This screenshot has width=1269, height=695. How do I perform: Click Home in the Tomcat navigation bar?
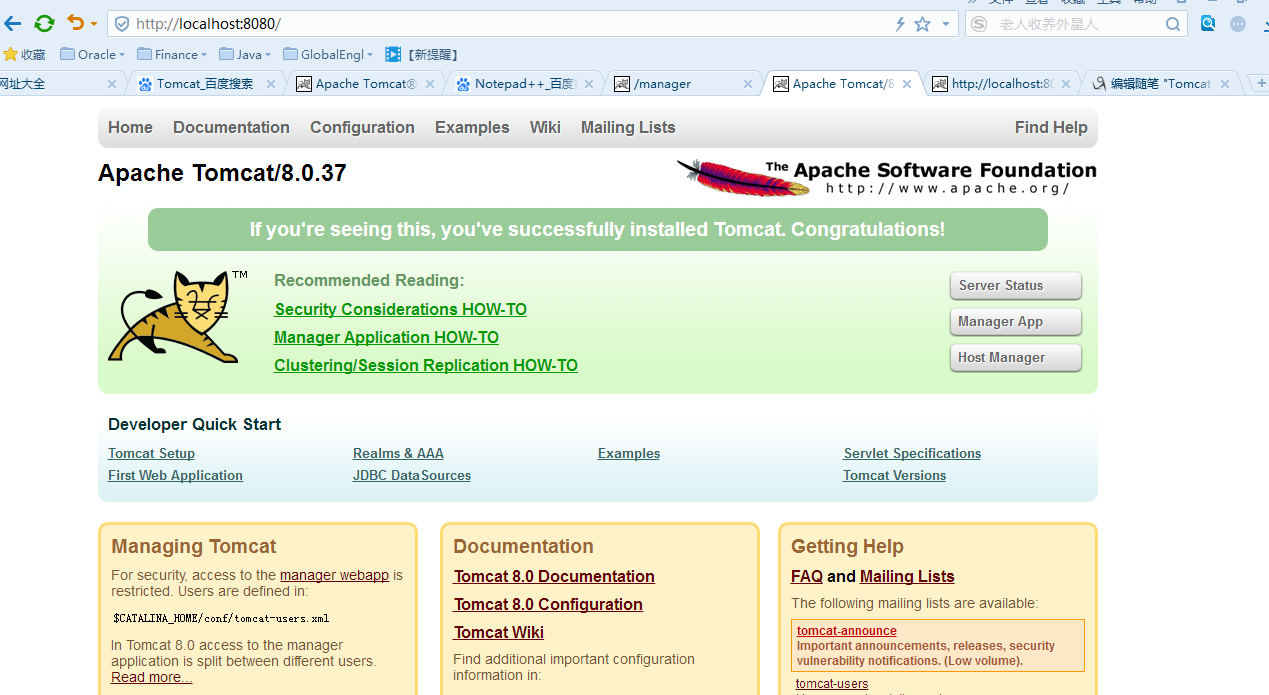pyautogui.click(x=130, y=127)
